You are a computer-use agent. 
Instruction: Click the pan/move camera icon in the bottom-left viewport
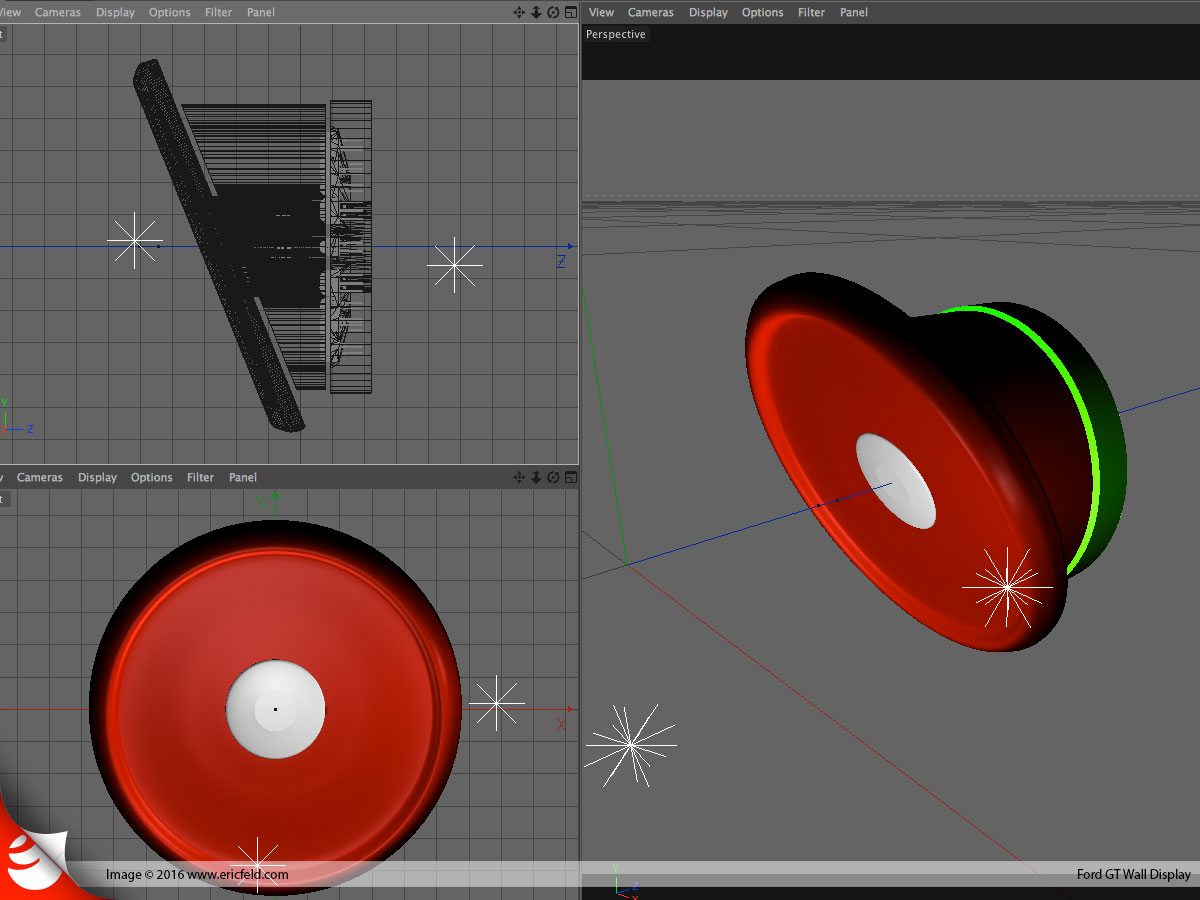coord(519,477)
